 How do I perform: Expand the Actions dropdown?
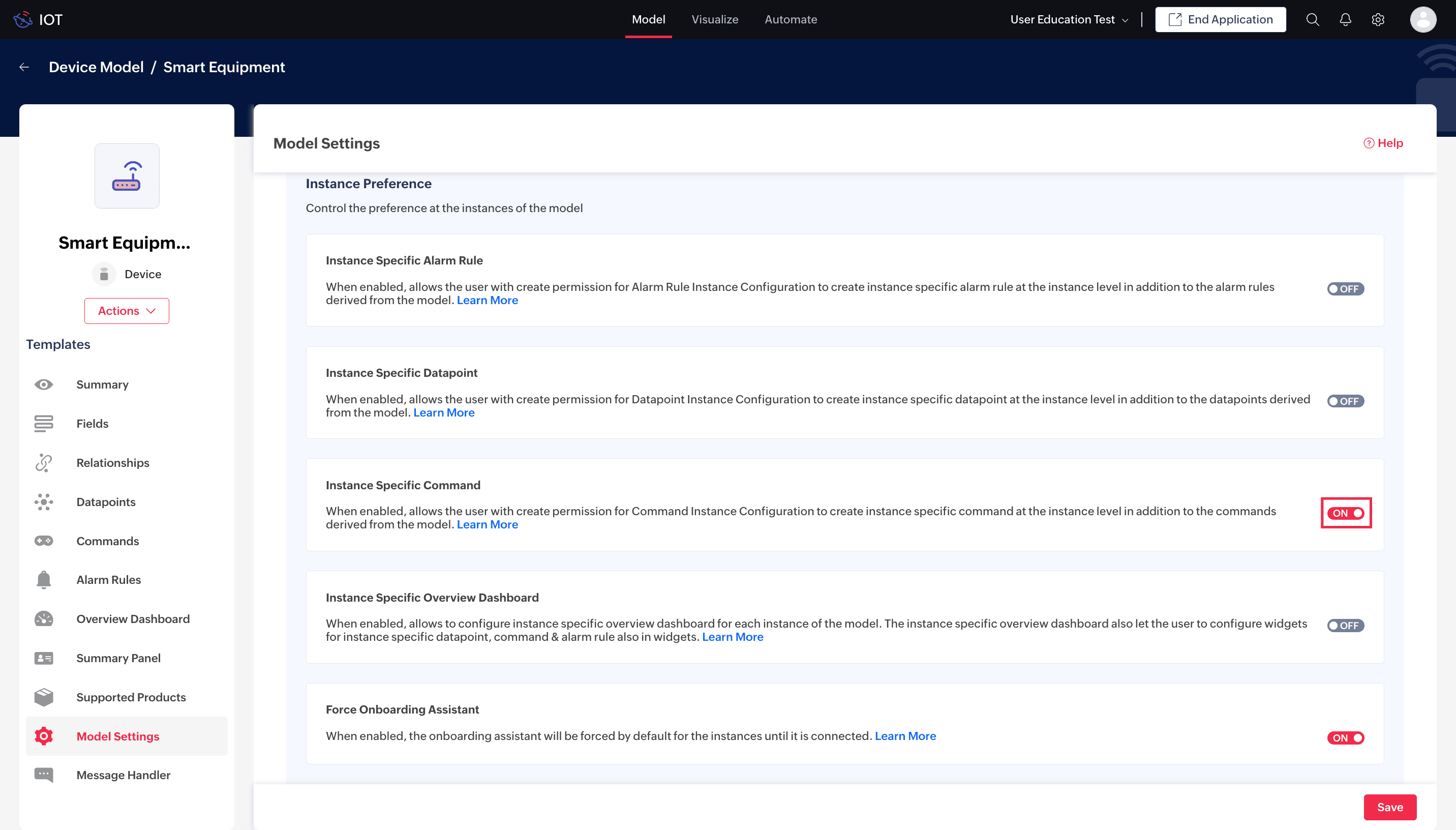pos(127,311)
